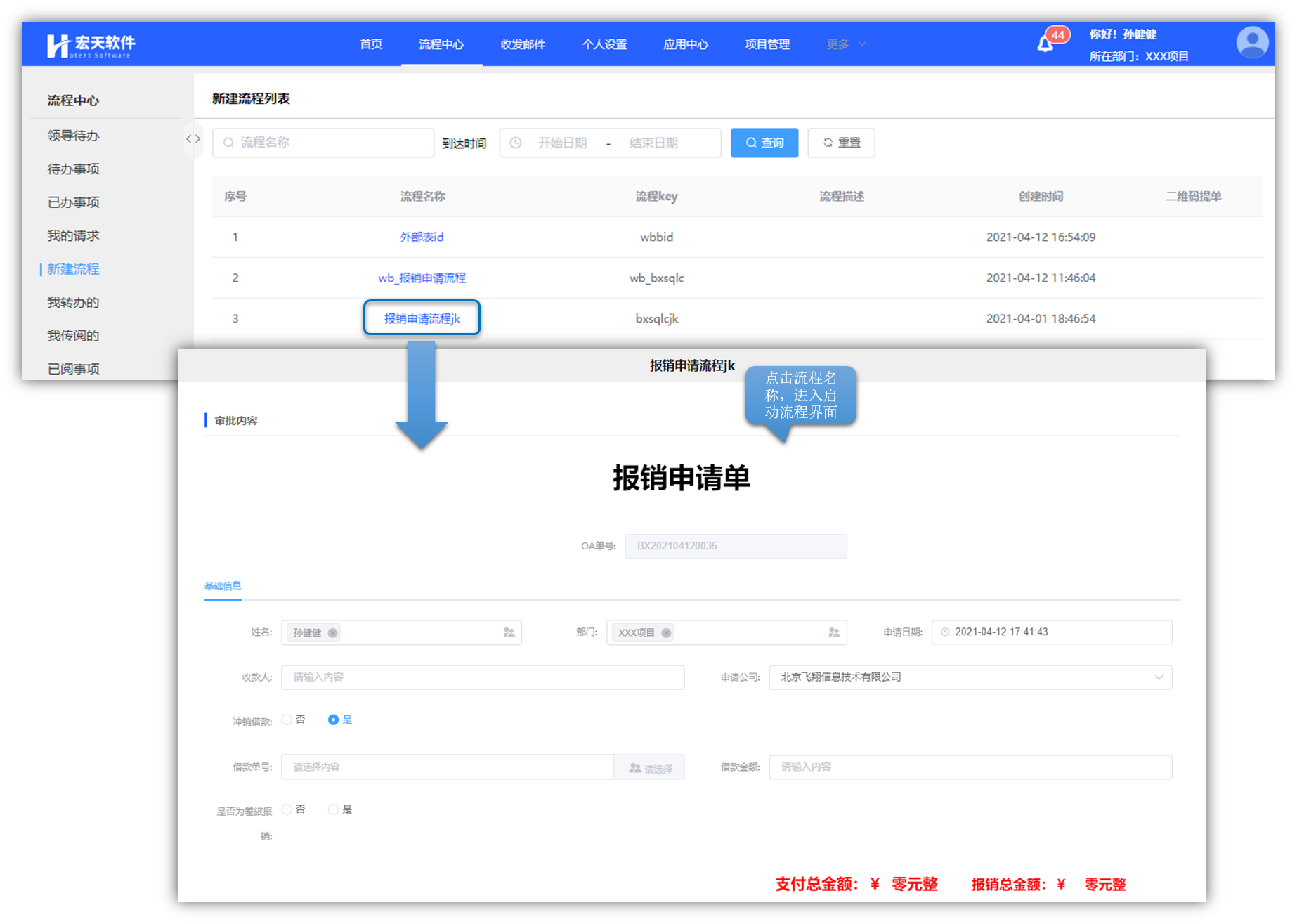
Task: Remove the 孙健健 tag from 姓名 field
Action: coord(333,632)
